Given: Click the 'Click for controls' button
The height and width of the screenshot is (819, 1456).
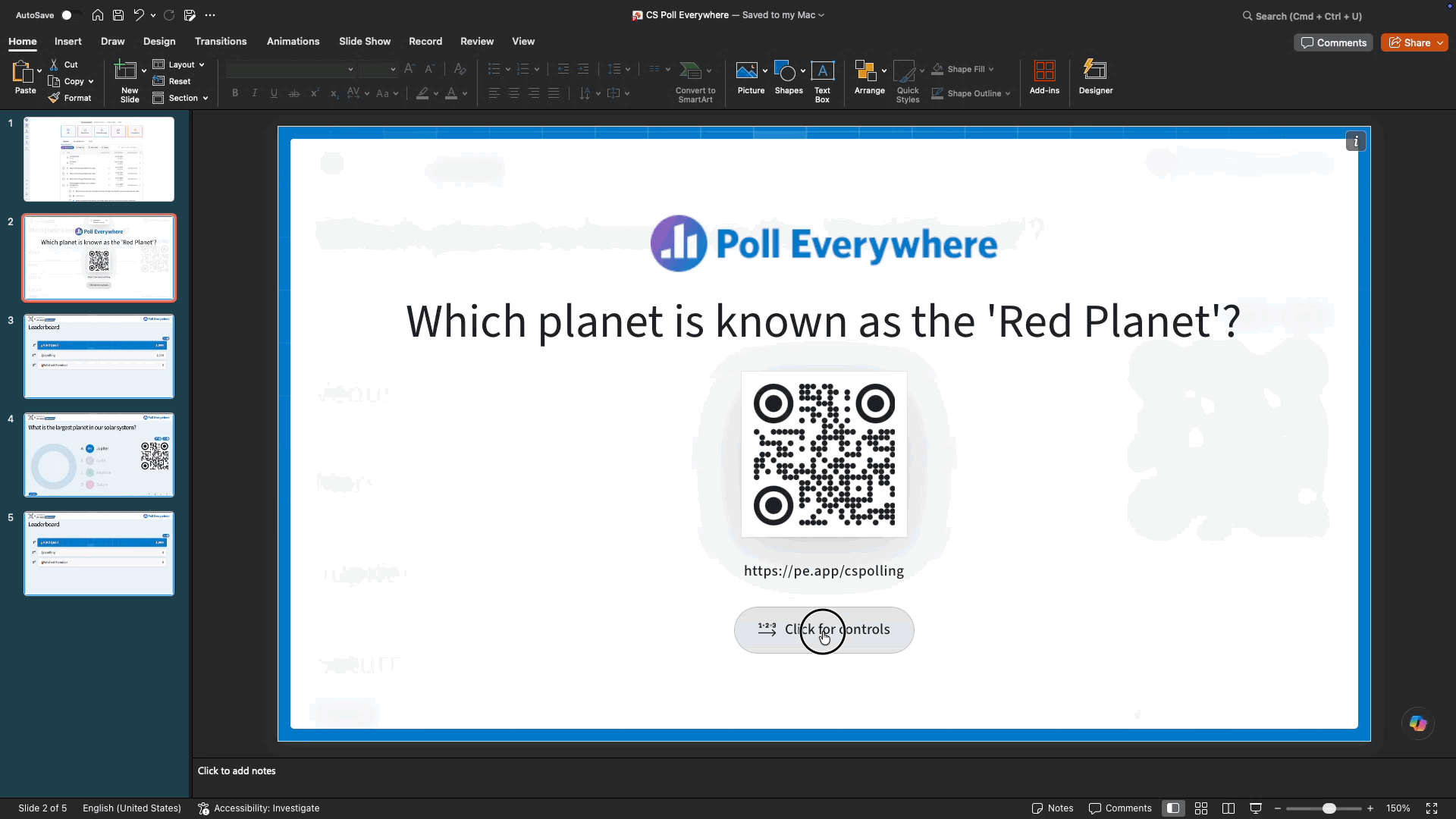Looking at the screenshot, I should tap(824, 629).
